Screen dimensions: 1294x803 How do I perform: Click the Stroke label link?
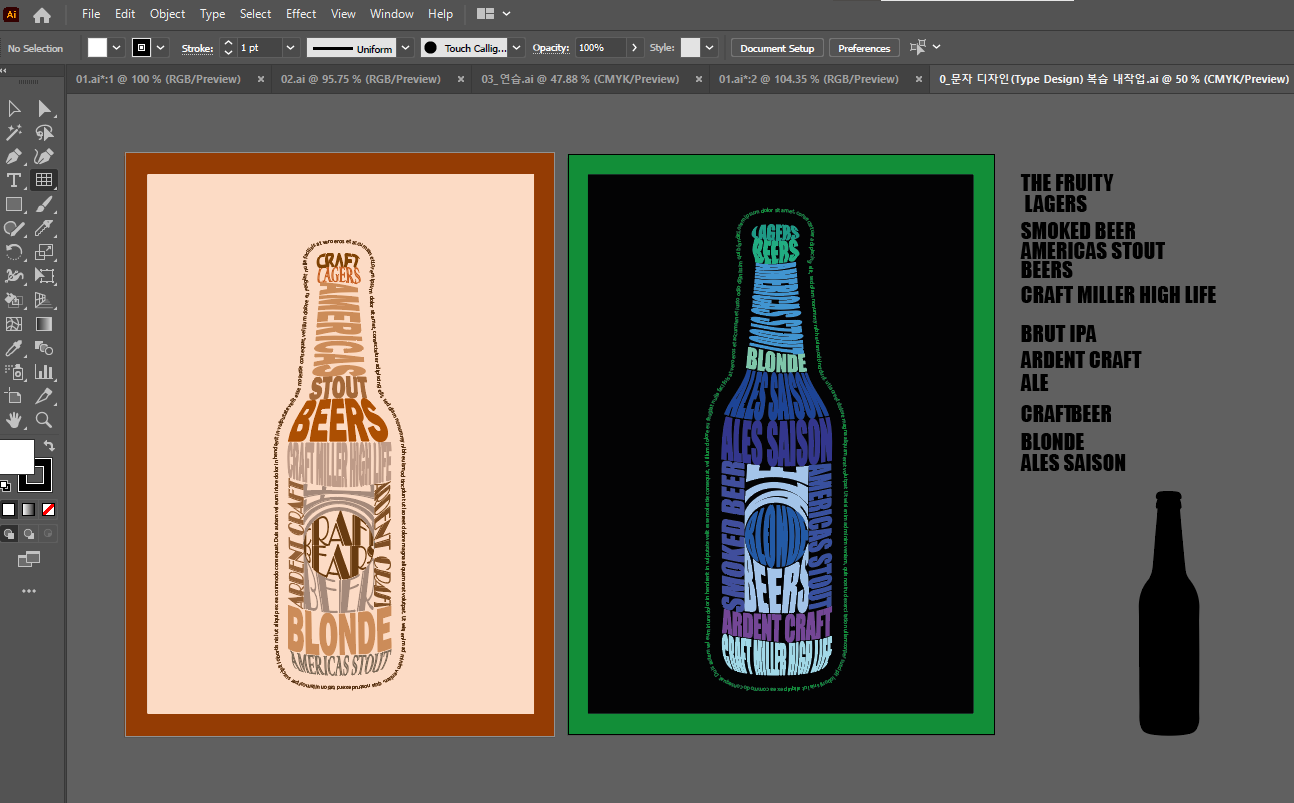pos(197,48)
